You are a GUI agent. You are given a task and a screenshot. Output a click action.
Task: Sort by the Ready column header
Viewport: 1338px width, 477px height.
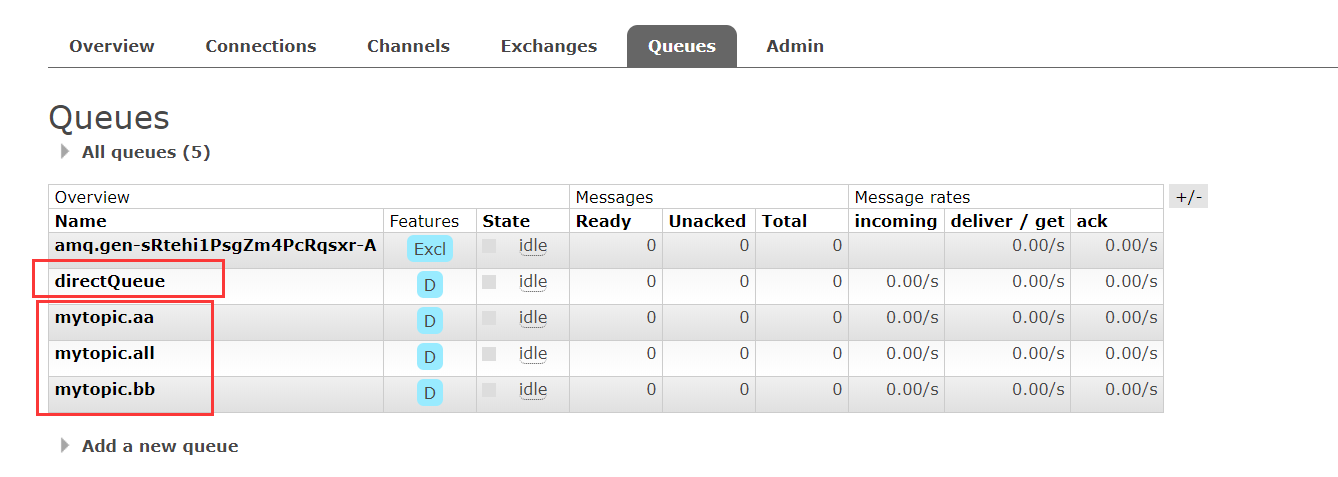pyautogui.click(x=604, y=221)
